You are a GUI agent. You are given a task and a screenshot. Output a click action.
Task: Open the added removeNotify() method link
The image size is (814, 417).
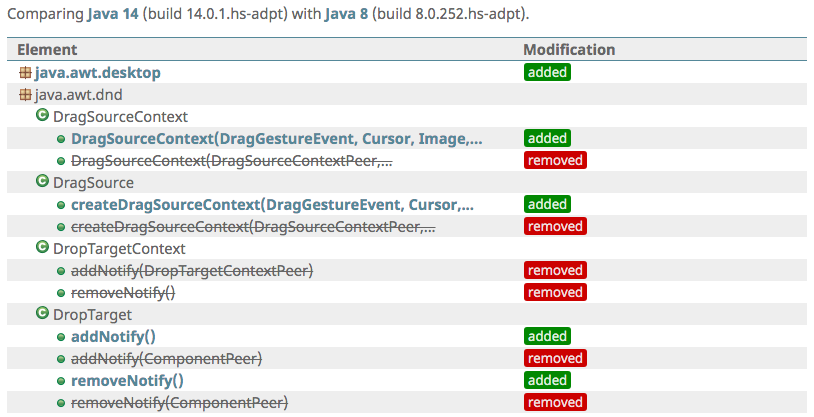point(127,381)
